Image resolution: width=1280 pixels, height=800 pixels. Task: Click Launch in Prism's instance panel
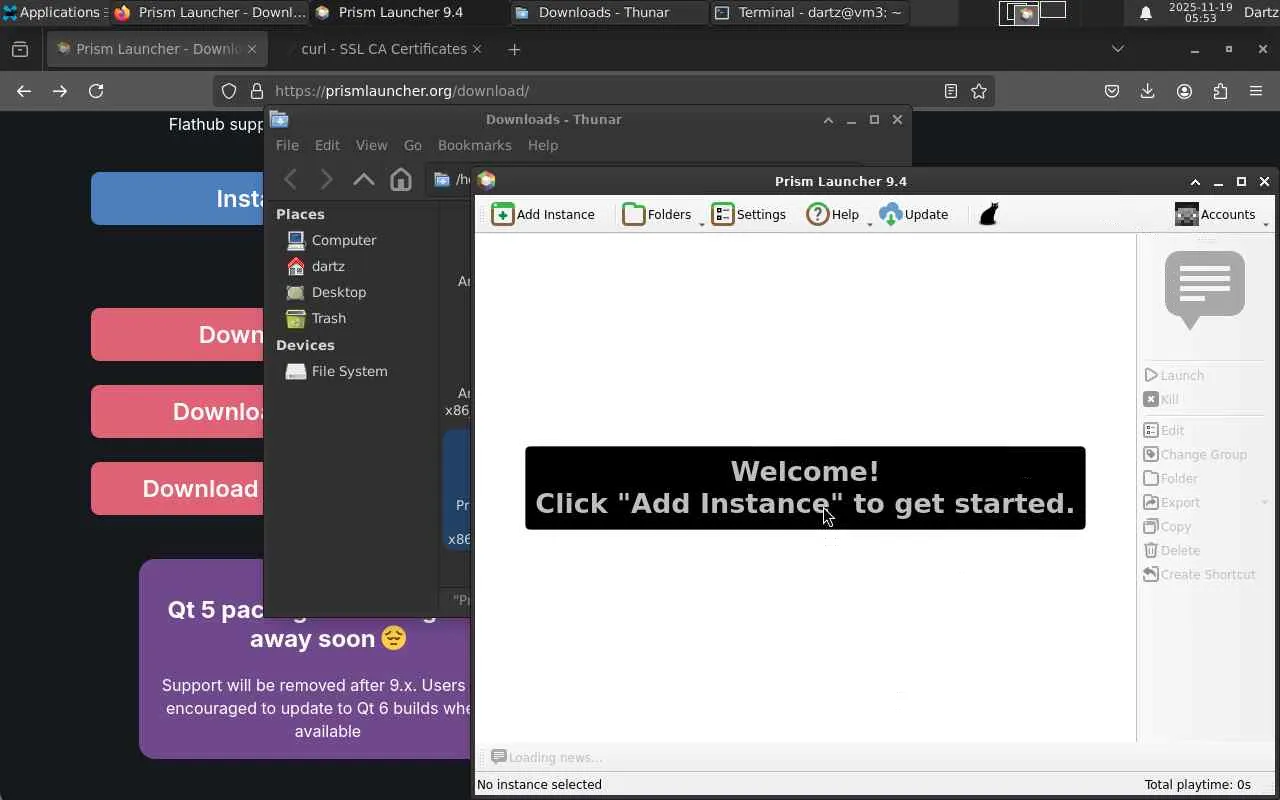(x=1174, y=375)
